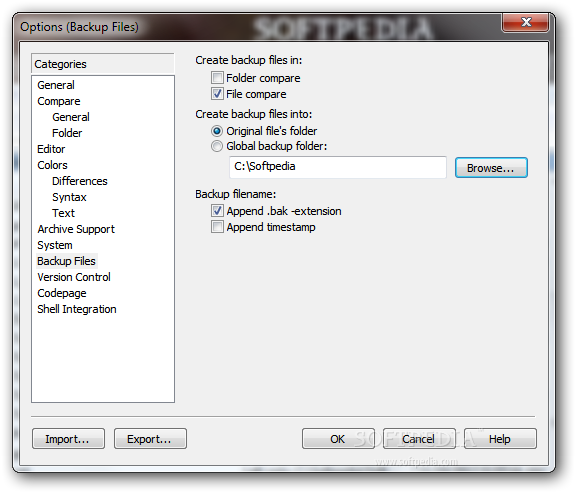Open Differences under Colors

[x=80, y=181]
